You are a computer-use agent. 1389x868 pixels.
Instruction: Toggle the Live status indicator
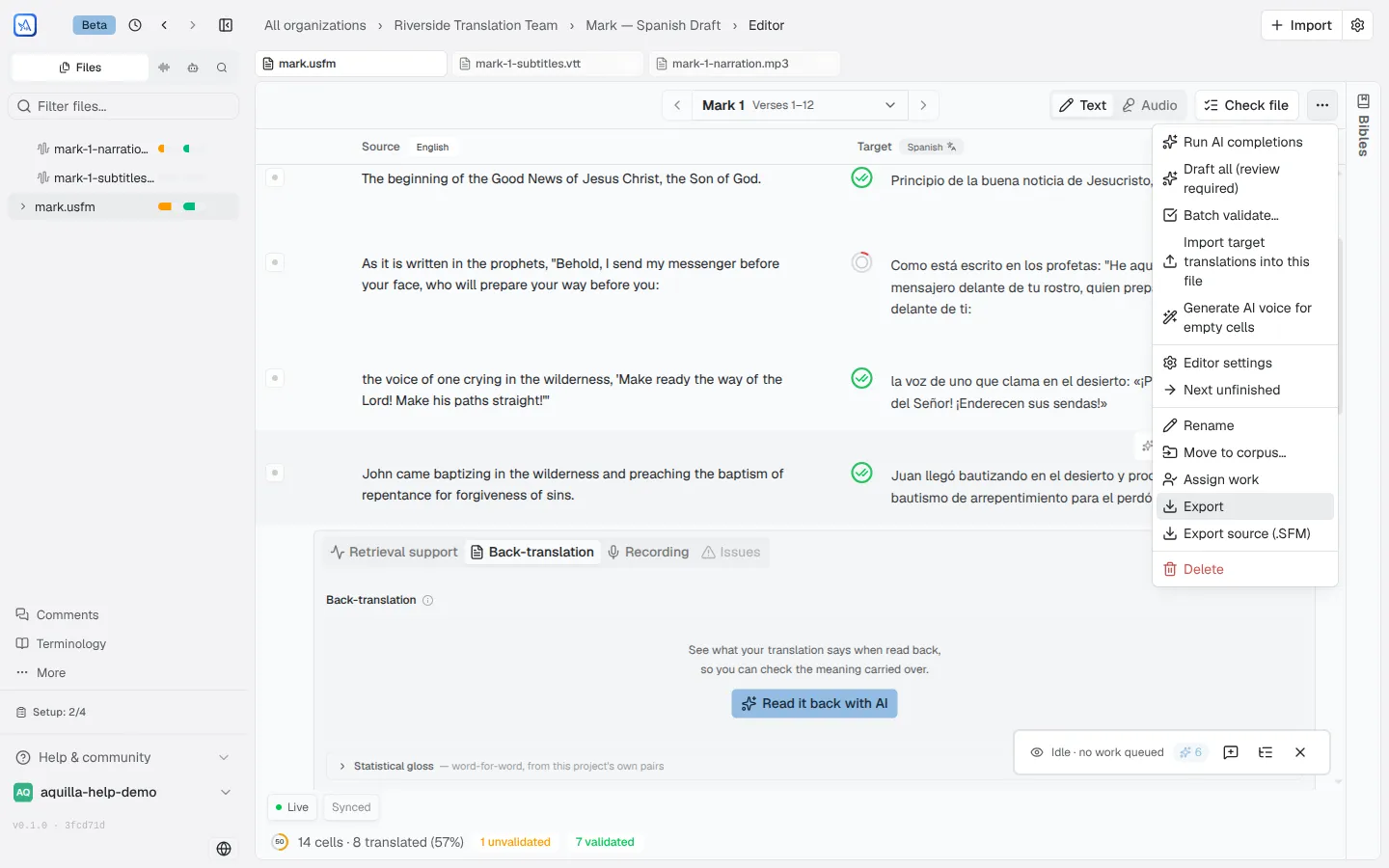click(x=292, y=807)
